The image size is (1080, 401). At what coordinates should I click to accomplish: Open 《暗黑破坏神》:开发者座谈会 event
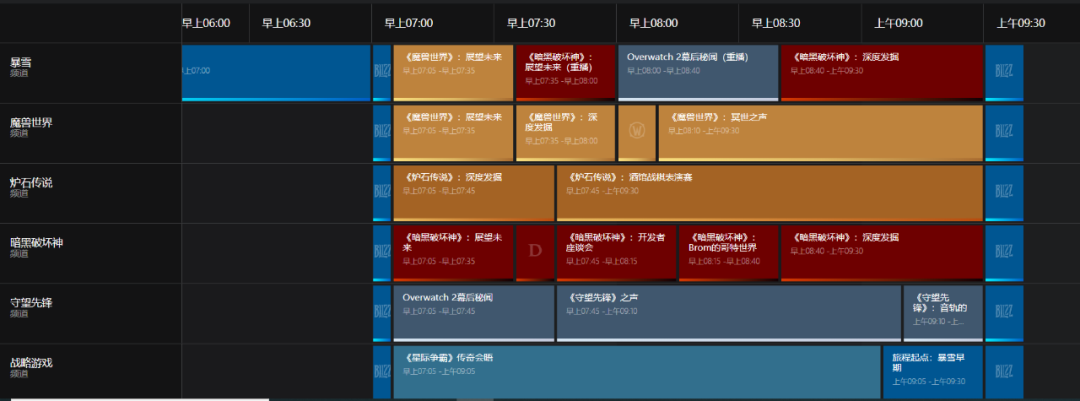click(616, 253)
